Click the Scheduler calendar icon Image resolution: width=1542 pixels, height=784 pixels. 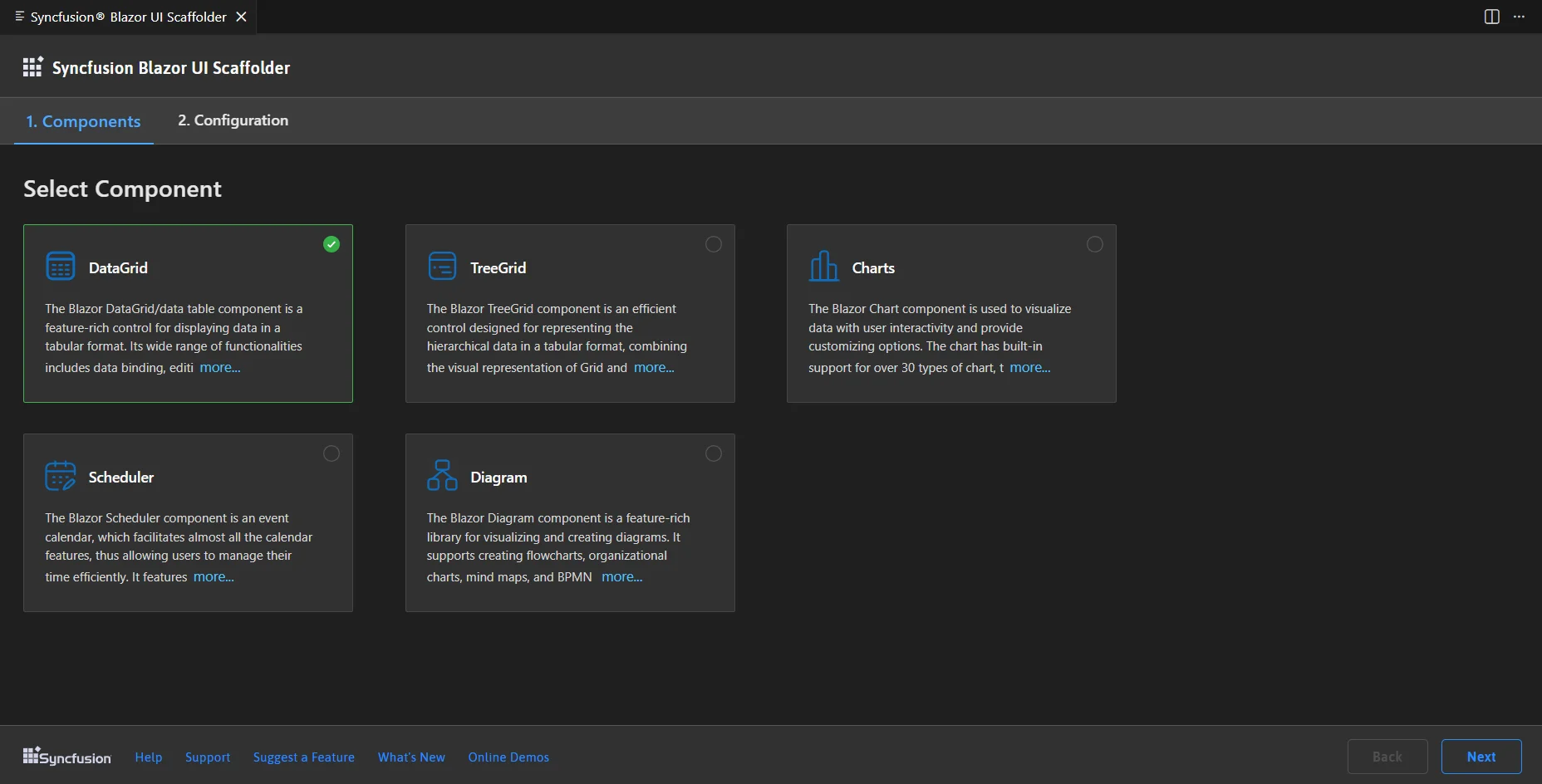click(x=61, y=476)
